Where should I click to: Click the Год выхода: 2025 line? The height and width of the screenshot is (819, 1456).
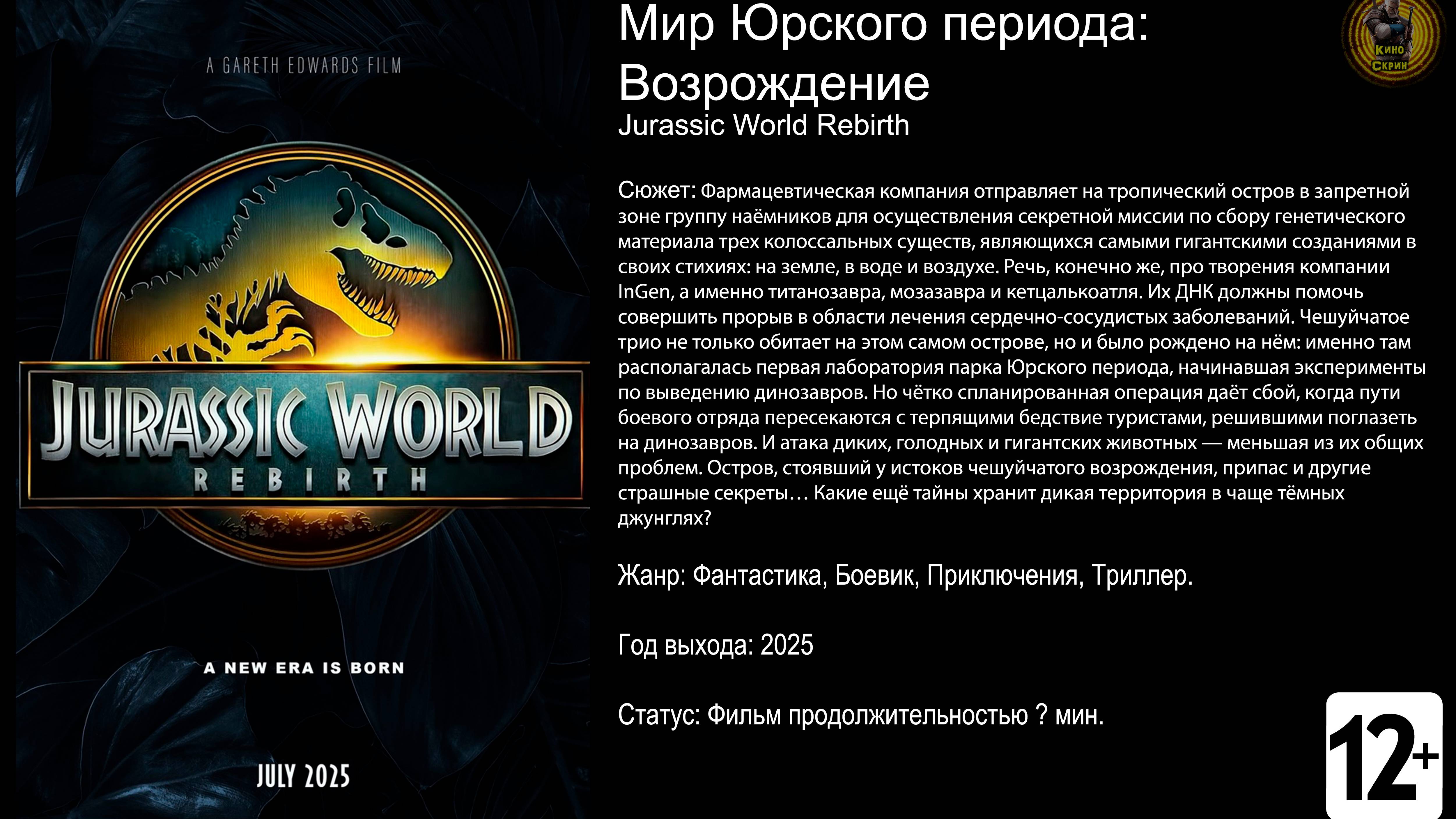coord(715,645)
